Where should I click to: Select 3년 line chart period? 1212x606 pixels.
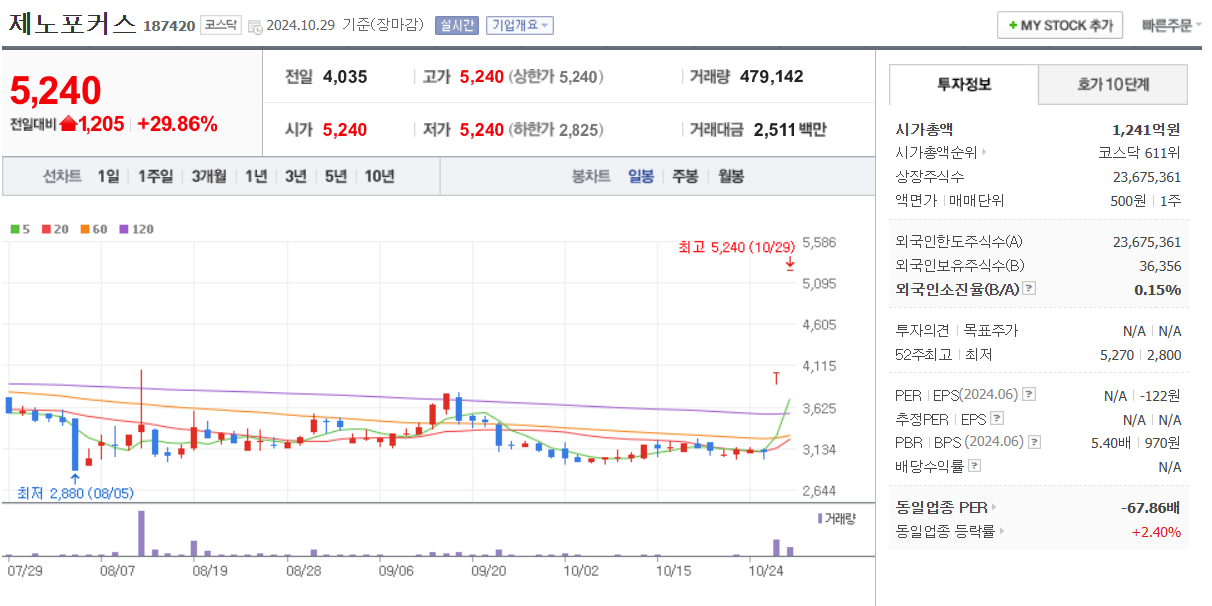(x=296, y=176)
